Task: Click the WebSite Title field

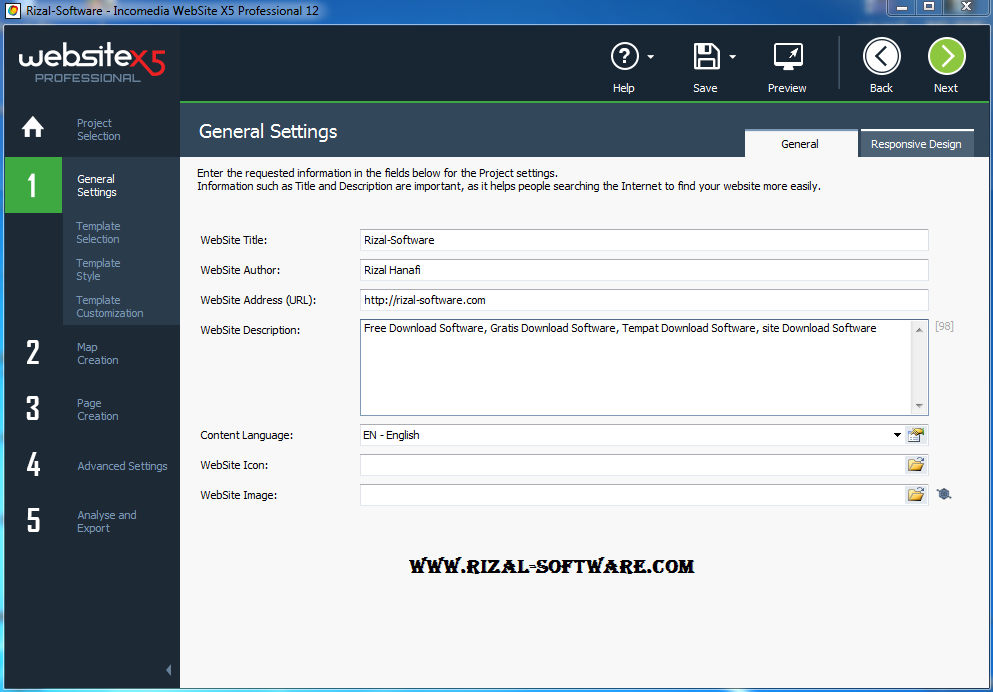Action: click(x=644, y=240)
